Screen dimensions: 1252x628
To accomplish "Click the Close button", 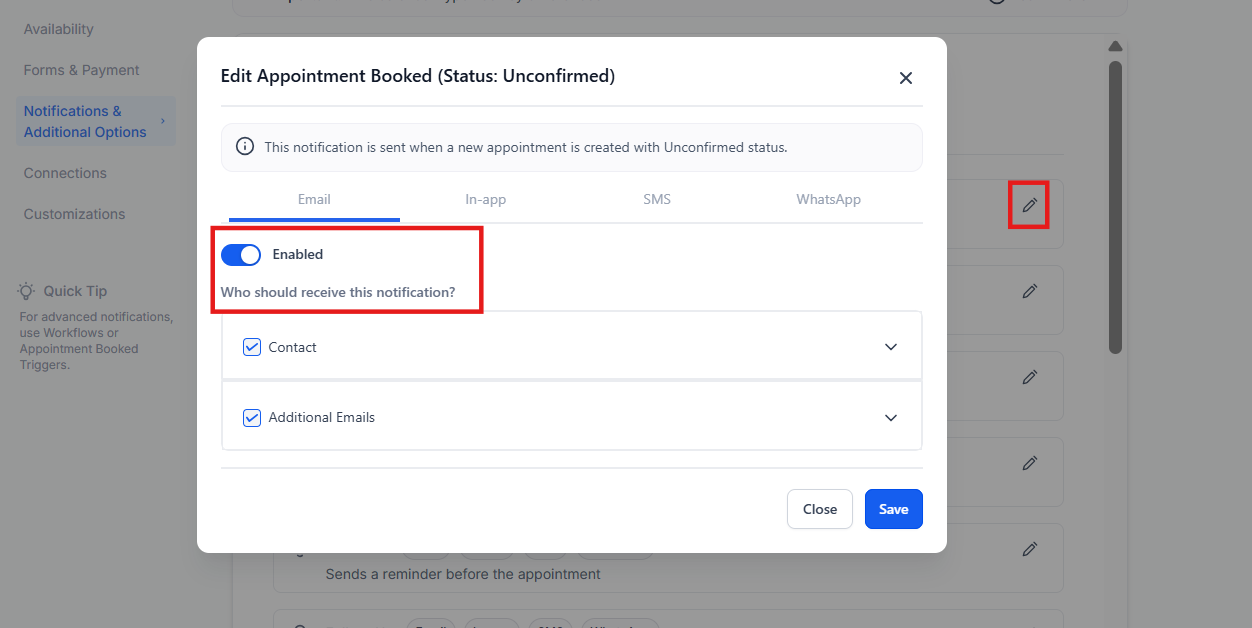I will click(819, 509).
